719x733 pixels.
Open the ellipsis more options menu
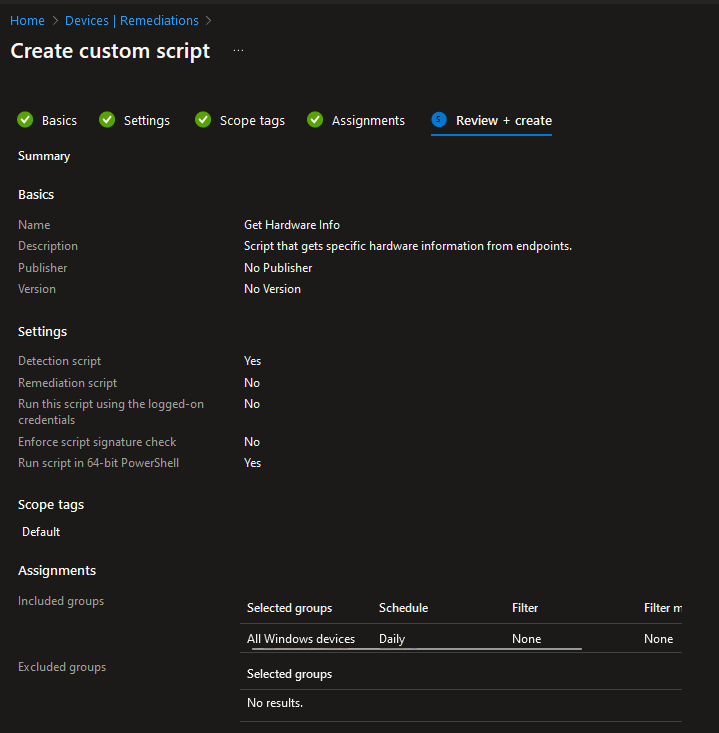(x=238, y=50)
